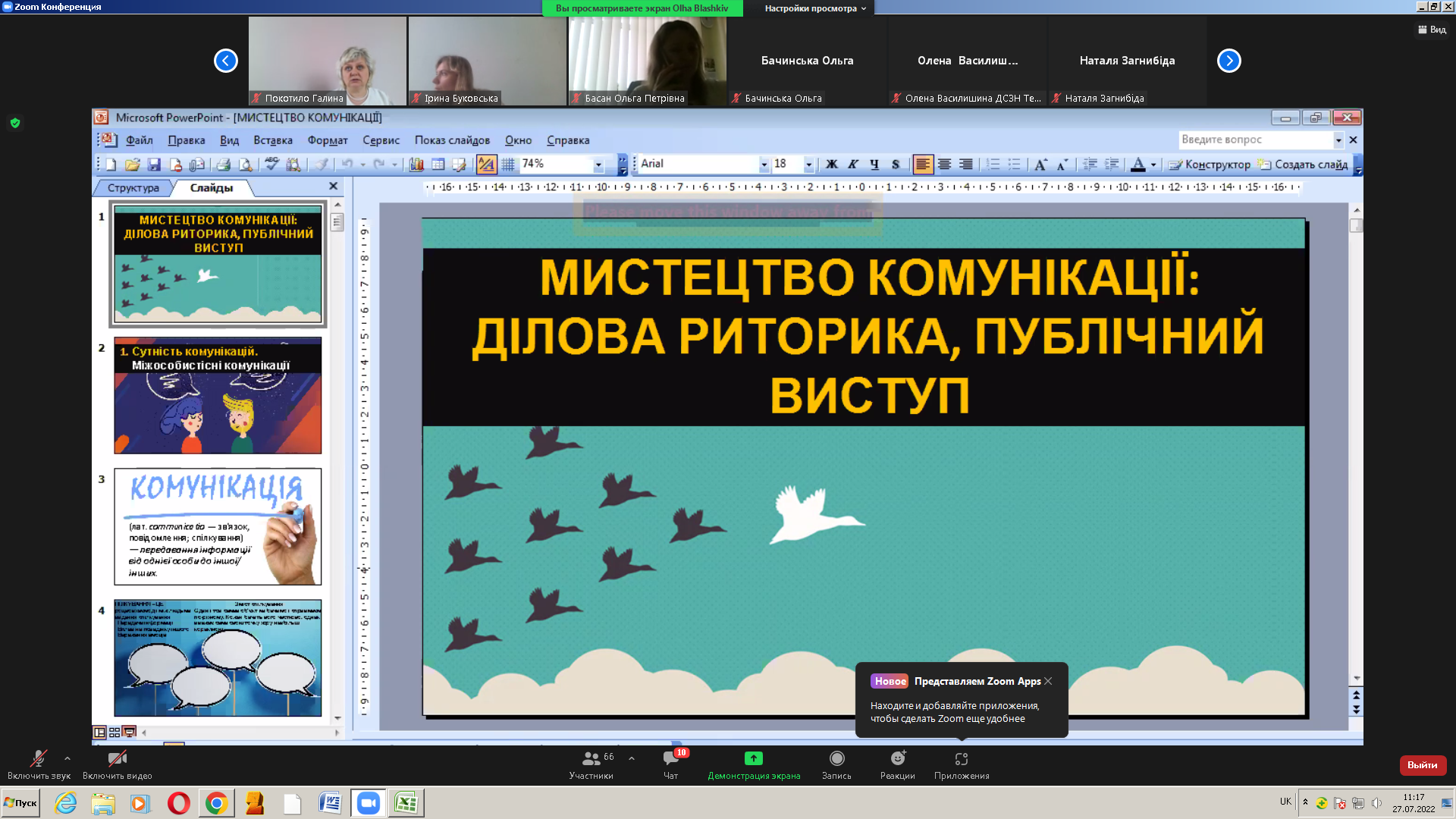1456x819 pixels.
Task: Toggle Align Right paragraph button
Action: 966,164
